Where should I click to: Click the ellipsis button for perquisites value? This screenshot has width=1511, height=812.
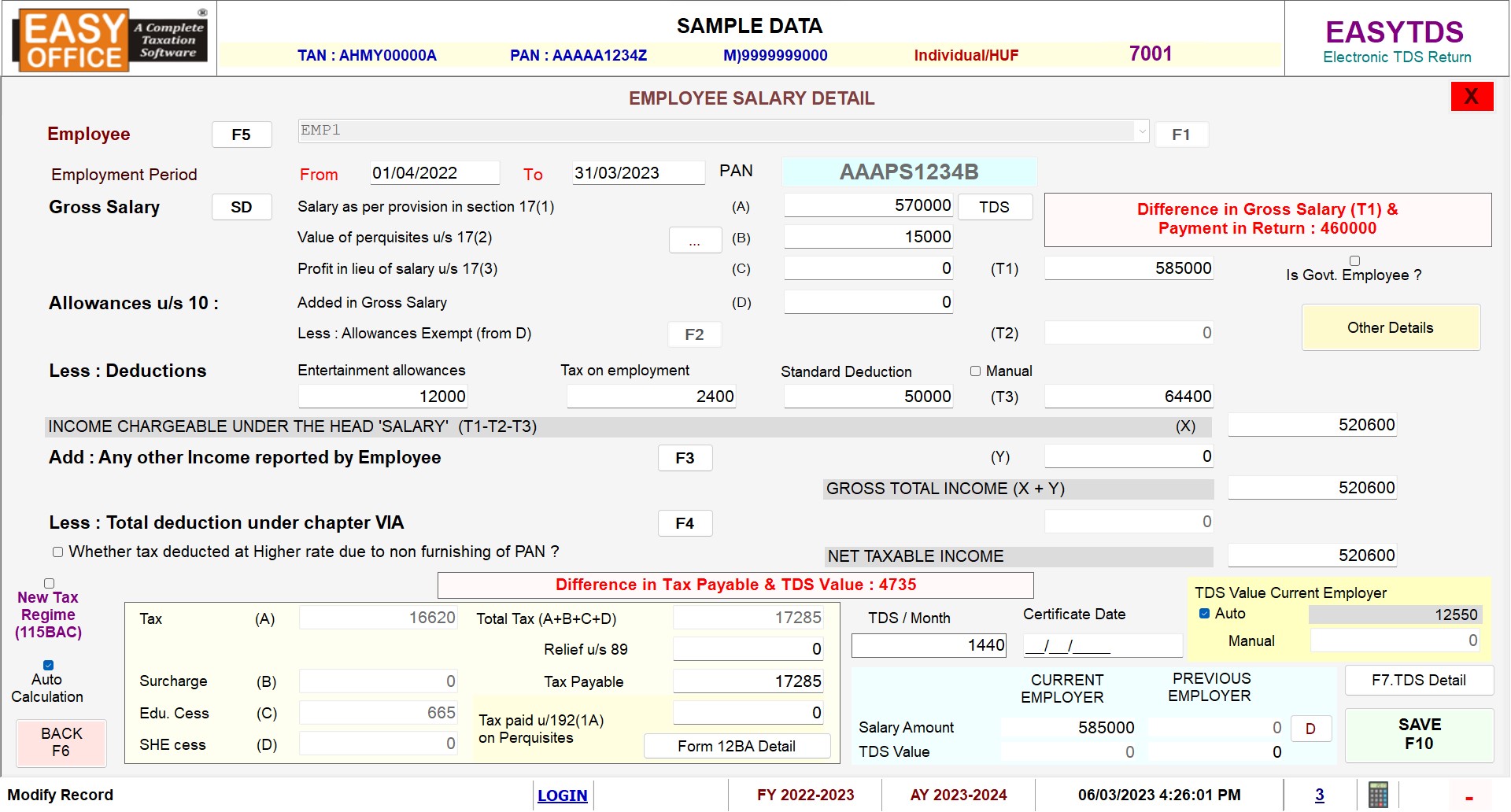point(694,240)
